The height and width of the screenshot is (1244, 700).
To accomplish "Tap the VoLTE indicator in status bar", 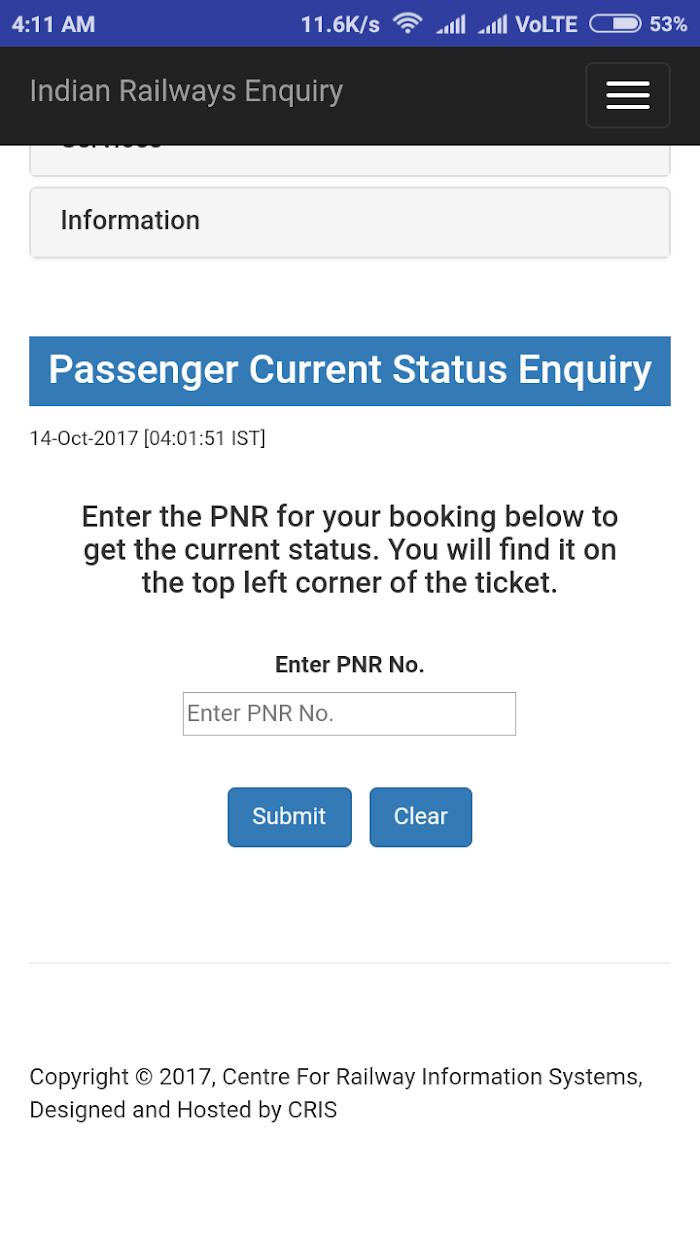I will [546, 24].
